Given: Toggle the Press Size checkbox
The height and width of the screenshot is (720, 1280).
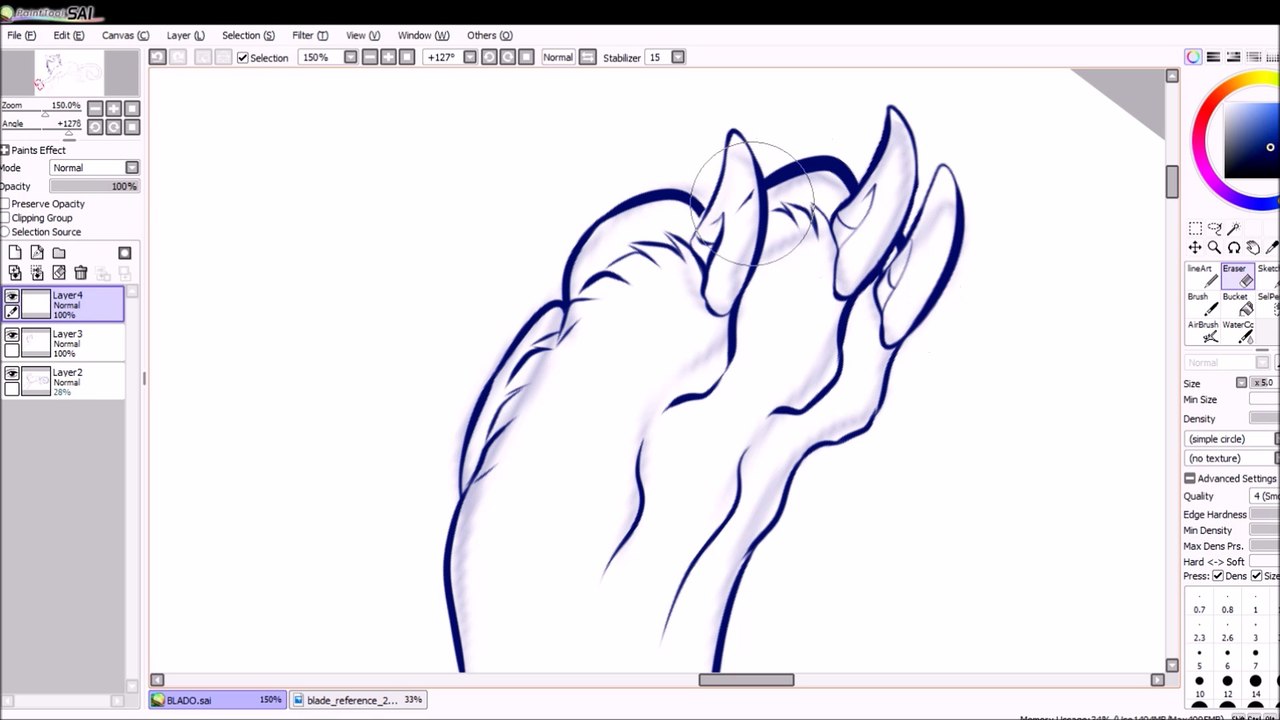Looking at the screenshot, I should [x=1257, y=576].
